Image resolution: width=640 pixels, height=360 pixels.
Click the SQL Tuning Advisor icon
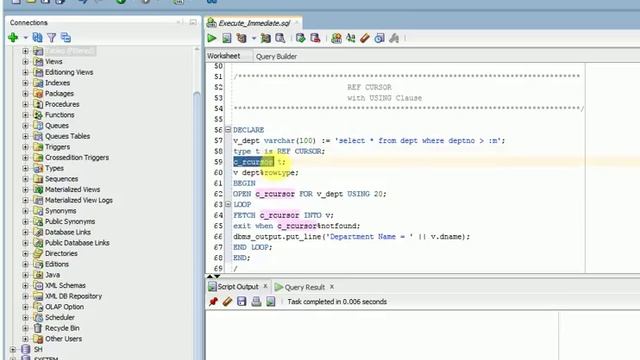[x=280, y=38]
